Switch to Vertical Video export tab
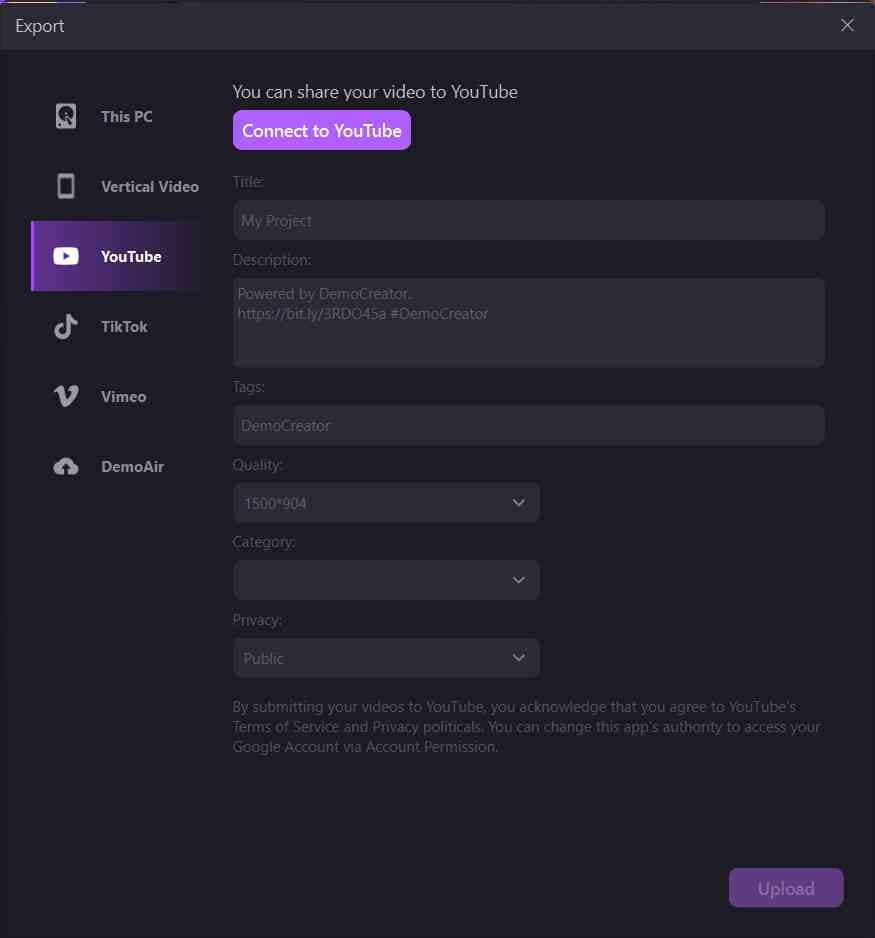Image resolution: width=875 pixels, height=938 pixels. tap(116, 186)
